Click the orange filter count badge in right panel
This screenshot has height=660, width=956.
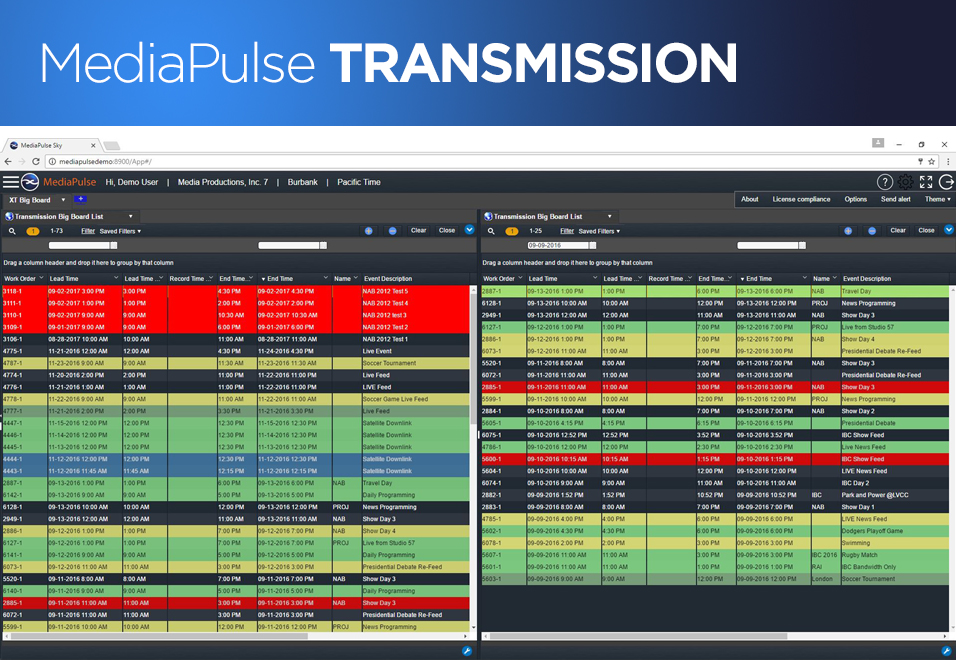tap(512, 231)
